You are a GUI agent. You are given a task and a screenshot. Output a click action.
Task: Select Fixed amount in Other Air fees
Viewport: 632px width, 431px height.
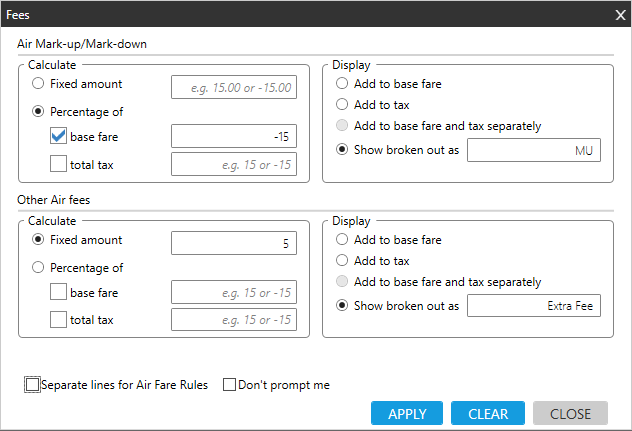point(39,240)
